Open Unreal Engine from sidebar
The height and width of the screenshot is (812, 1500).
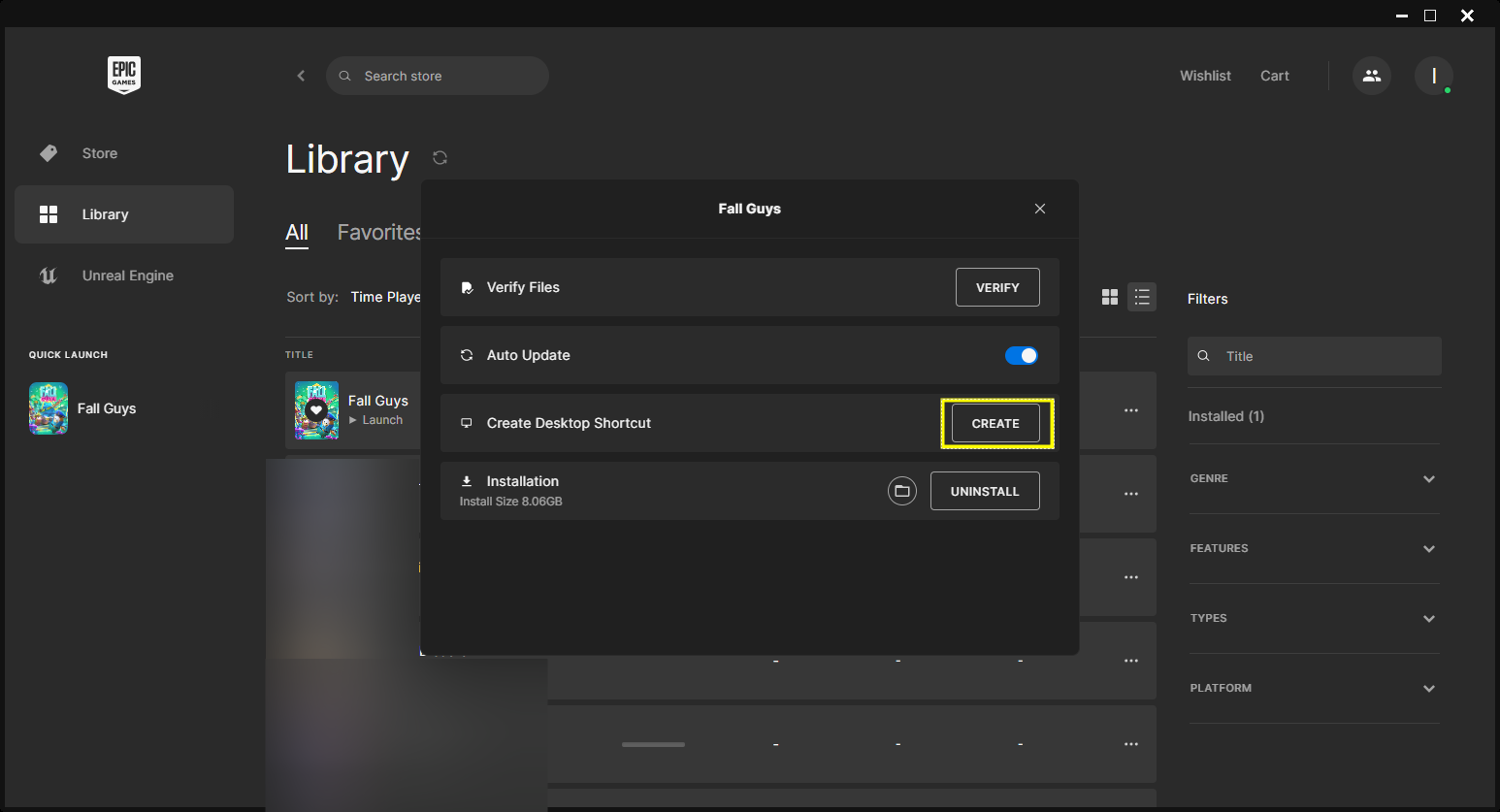[124, 276]
